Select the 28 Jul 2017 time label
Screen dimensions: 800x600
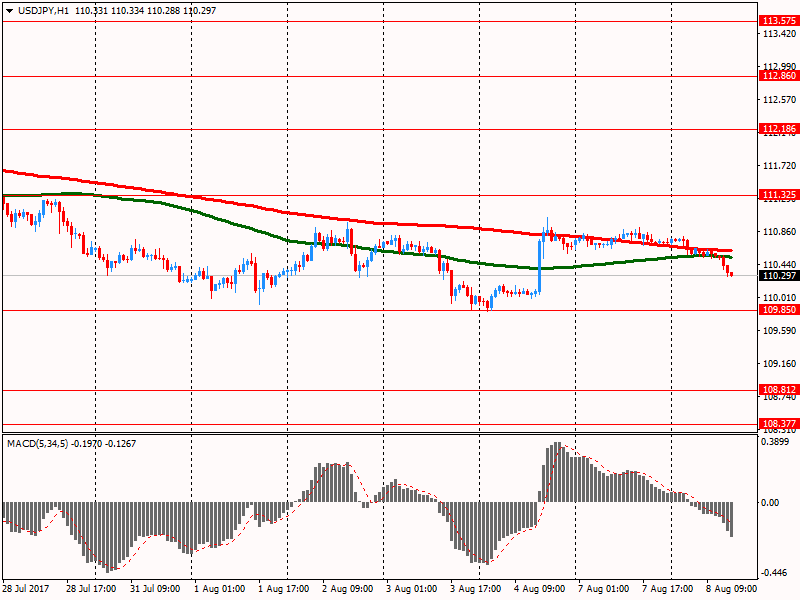(26, 589)
